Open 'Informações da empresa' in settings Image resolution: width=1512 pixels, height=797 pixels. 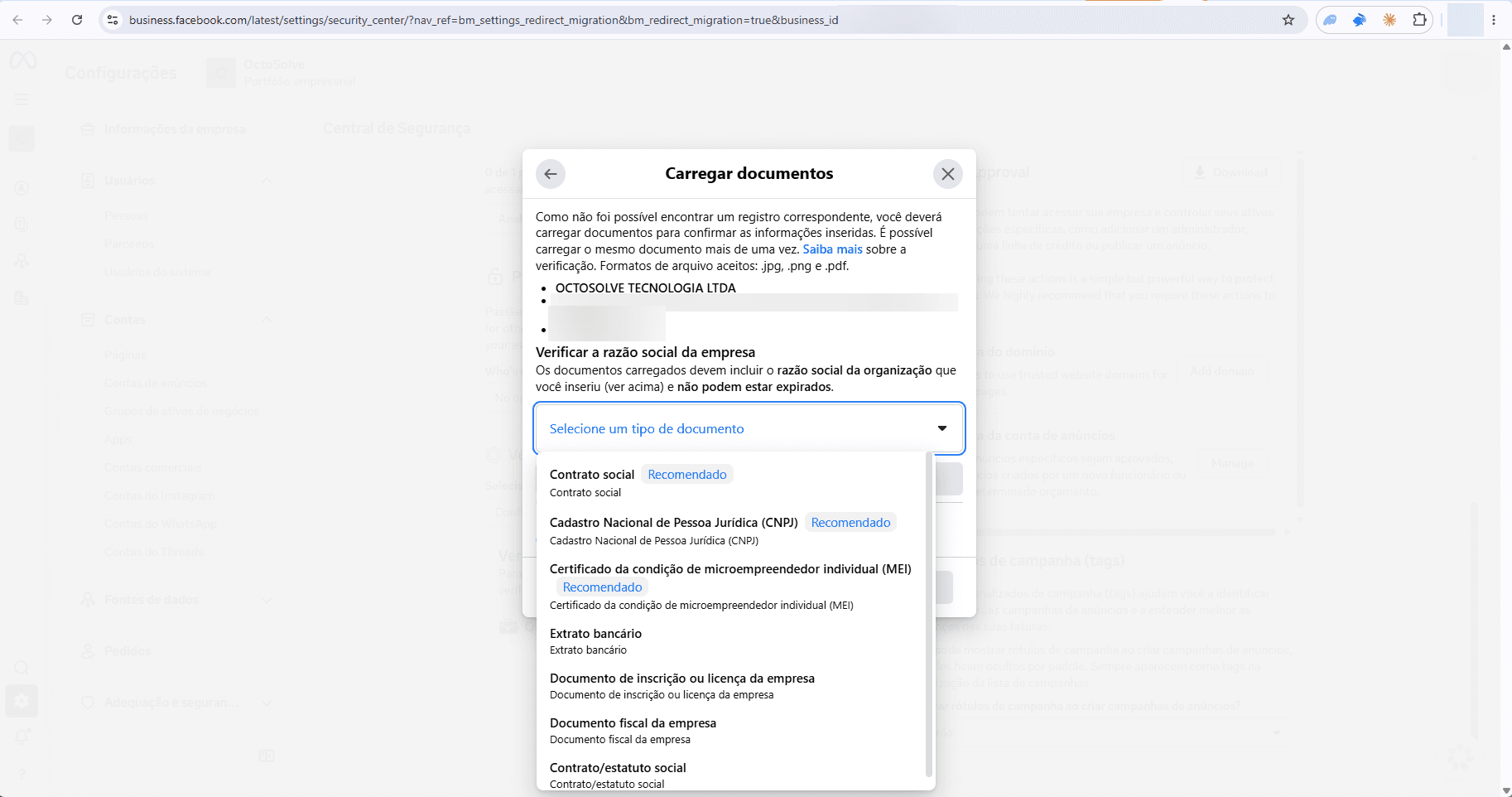tap(174, 129)
